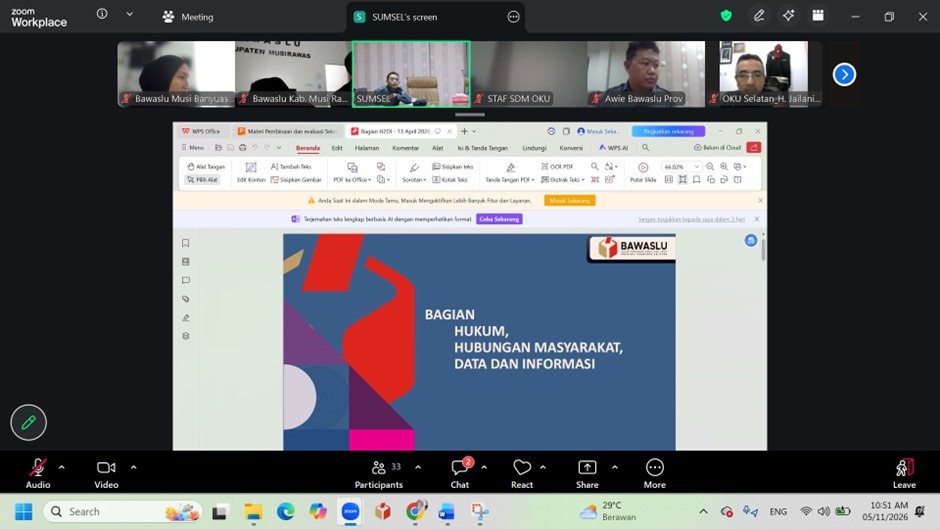Select the Alat Tangan hand tool
The width and height of the screenshot is (940, 529).
(x=206, y=167)
